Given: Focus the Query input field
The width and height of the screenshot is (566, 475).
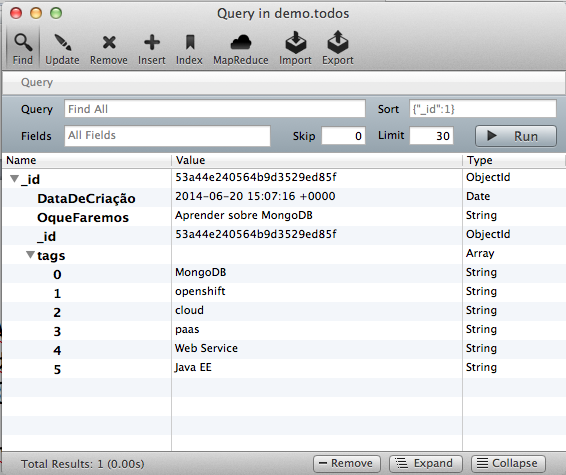Looking at the screenshot, I should (x=215, y=109).
